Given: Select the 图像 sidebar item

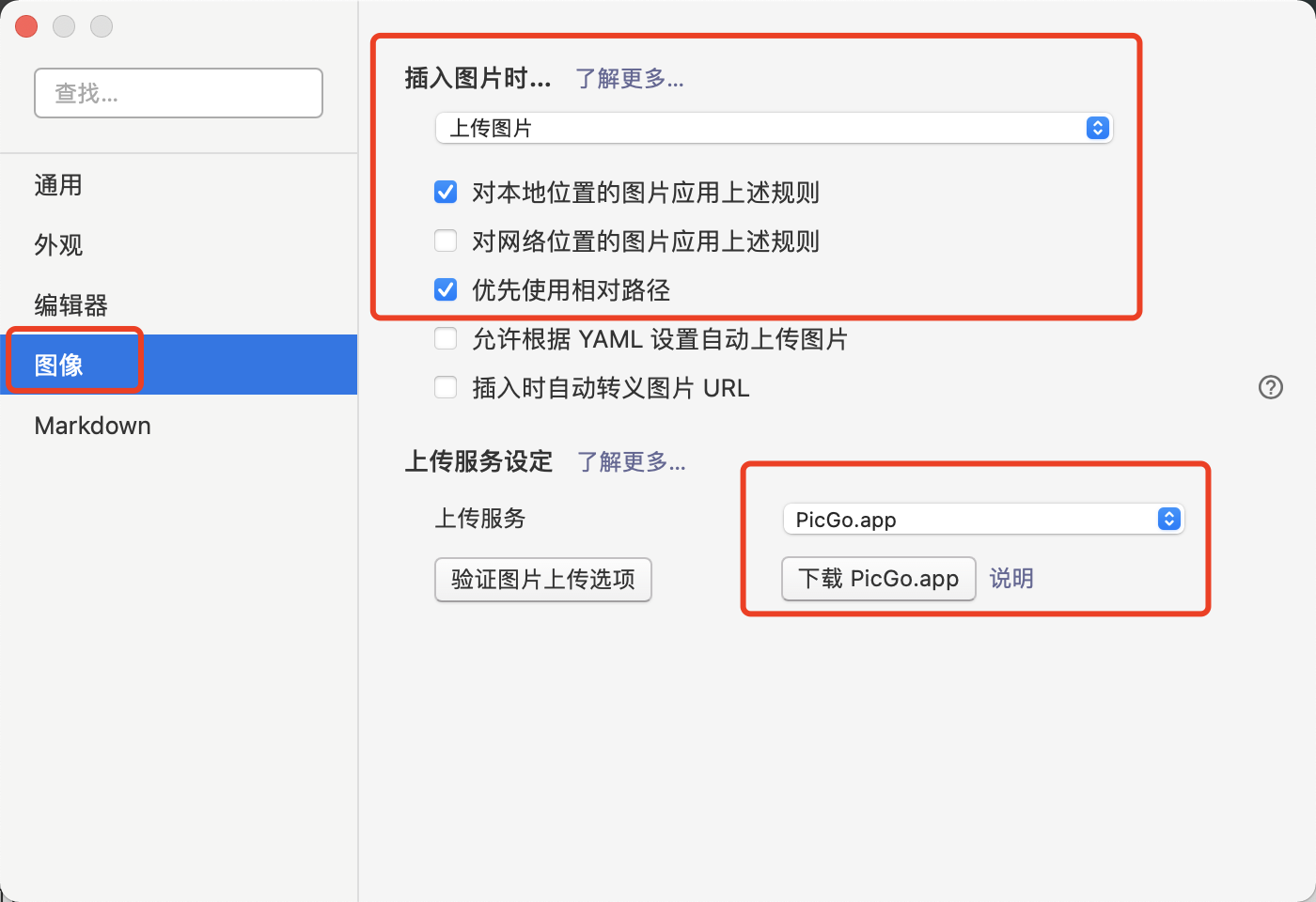Looking at the screenshot, I should tap(179, 365).
